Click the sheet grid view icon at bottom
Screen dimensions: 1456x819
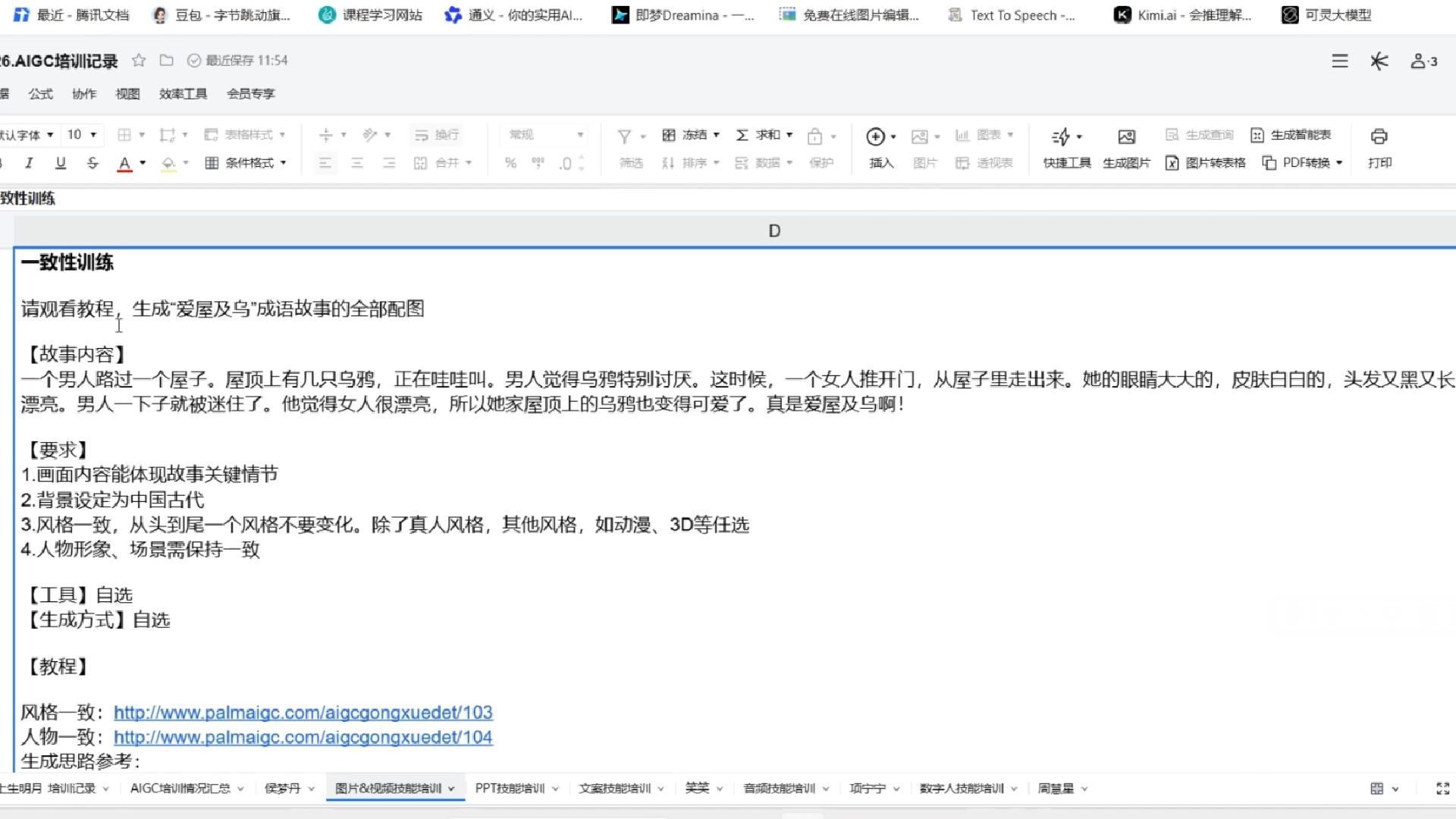1377,789
